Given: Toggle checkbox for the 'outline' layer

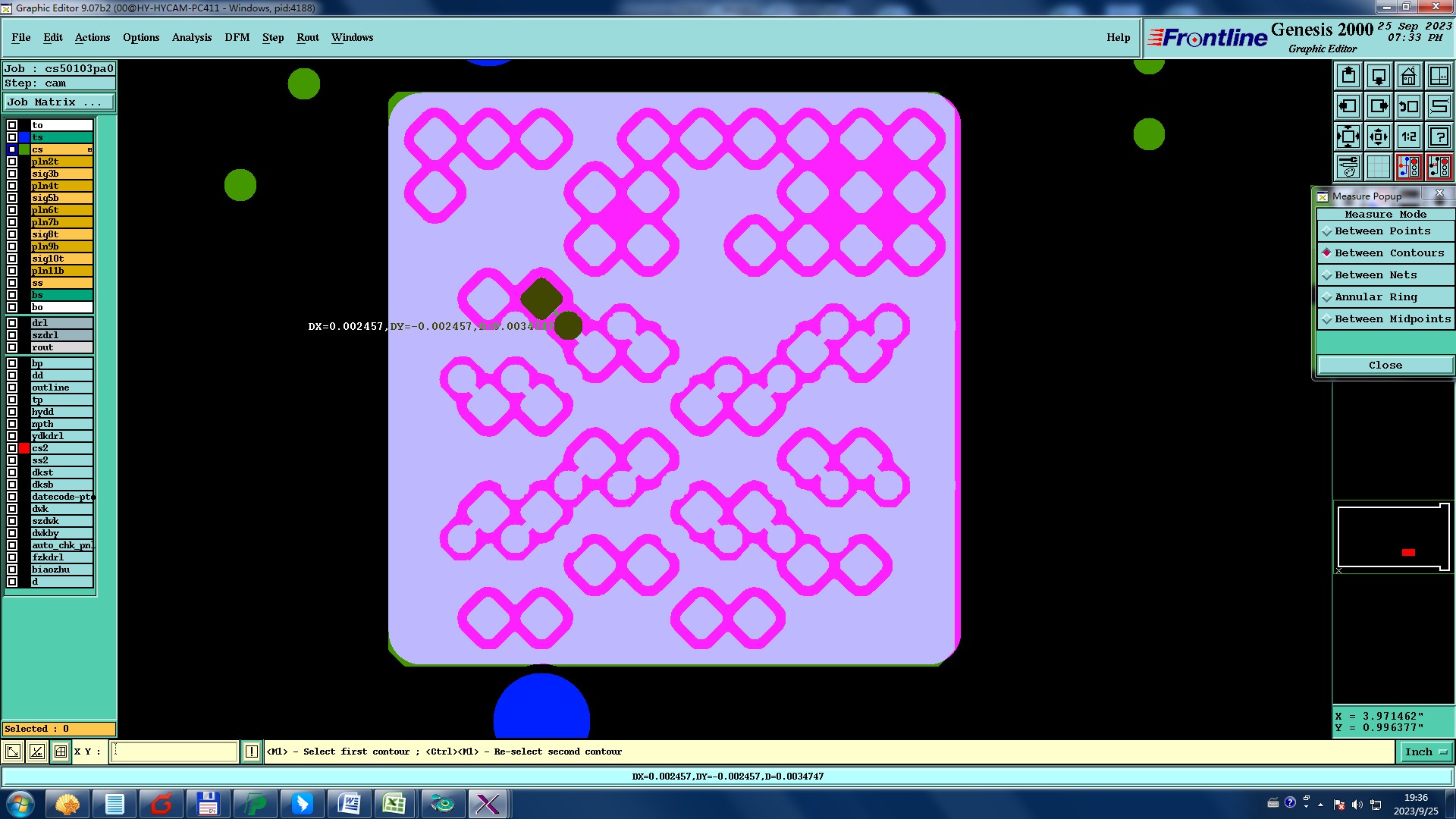Looking at the screenshot, I should [x=12, y=388].
